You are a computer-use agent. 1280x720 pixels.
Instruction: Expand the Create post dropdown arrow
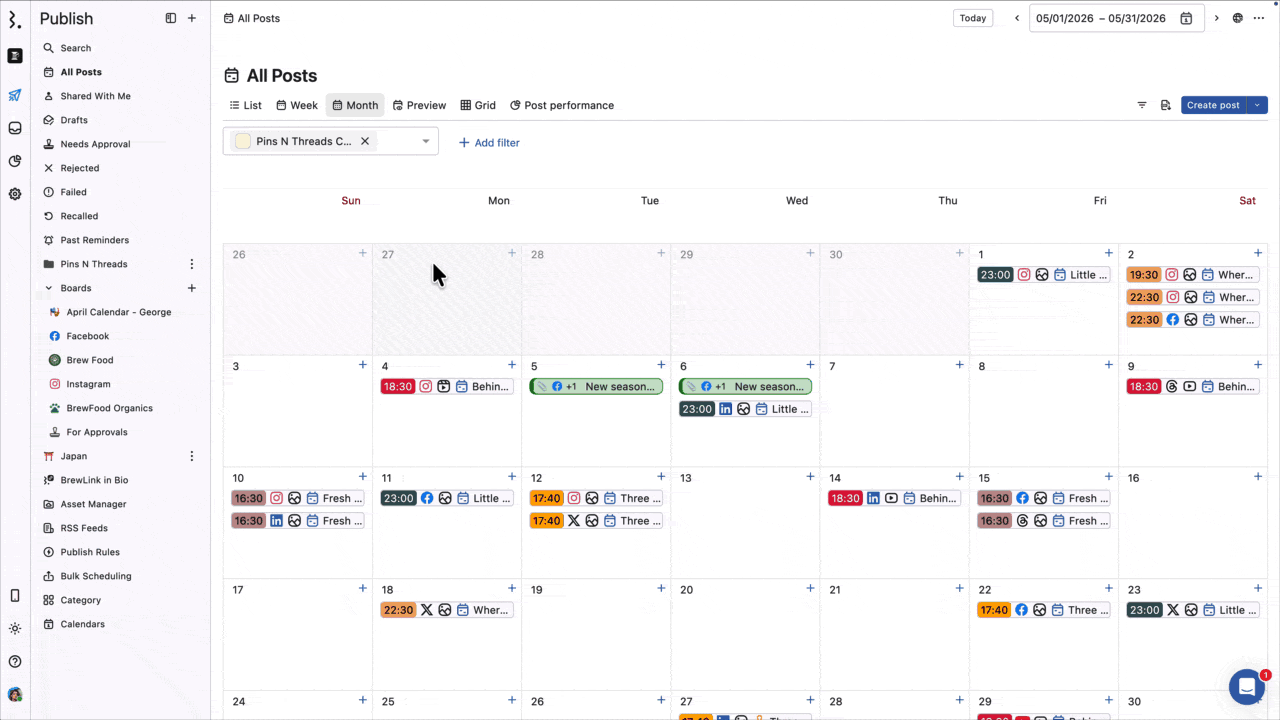tap(1258, 105)
